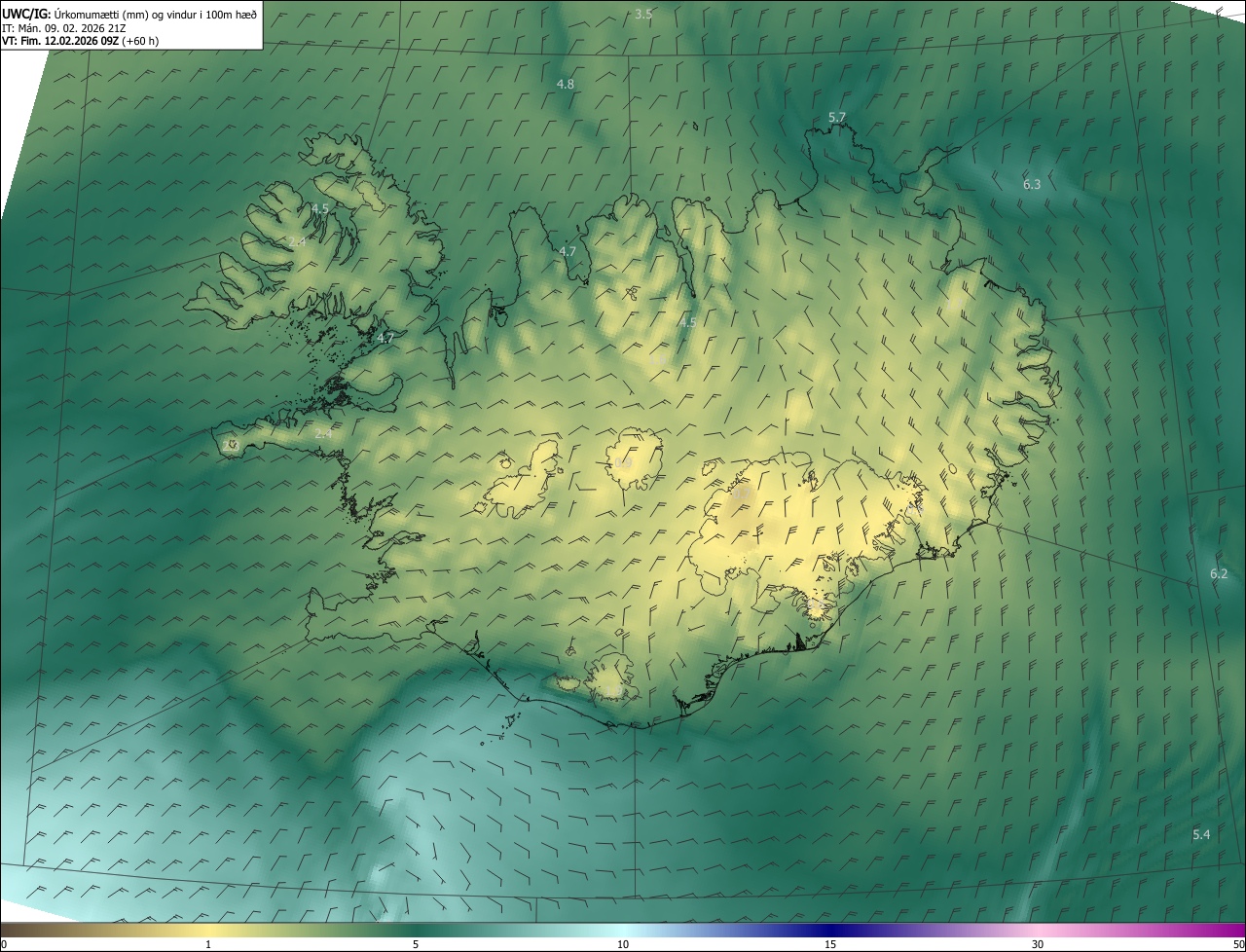Click the 6.2 value label on the map
This screenshot has height=952, width=1246.
tap(1219, 574)
